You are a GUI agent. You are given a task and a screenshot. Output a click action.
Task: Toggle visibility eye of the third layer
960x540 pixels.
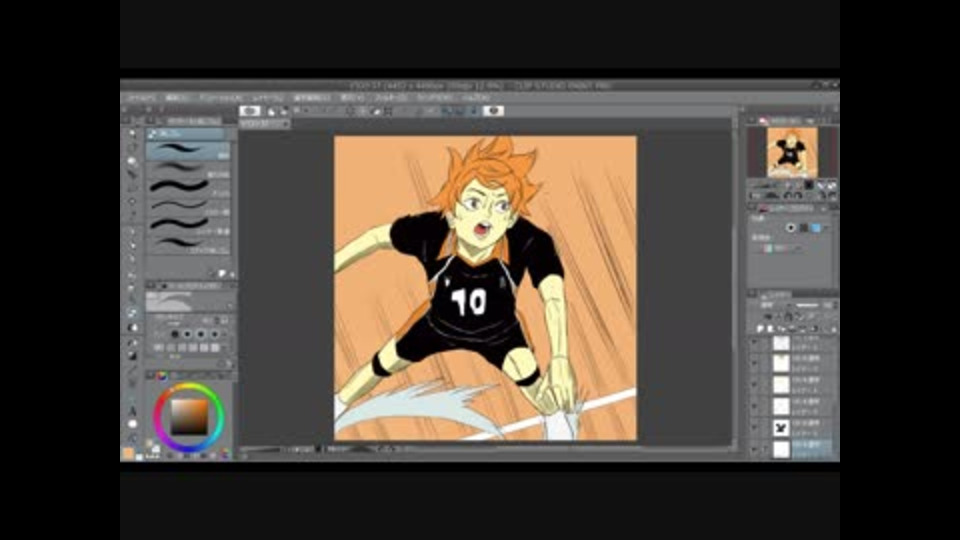(754, 385)
